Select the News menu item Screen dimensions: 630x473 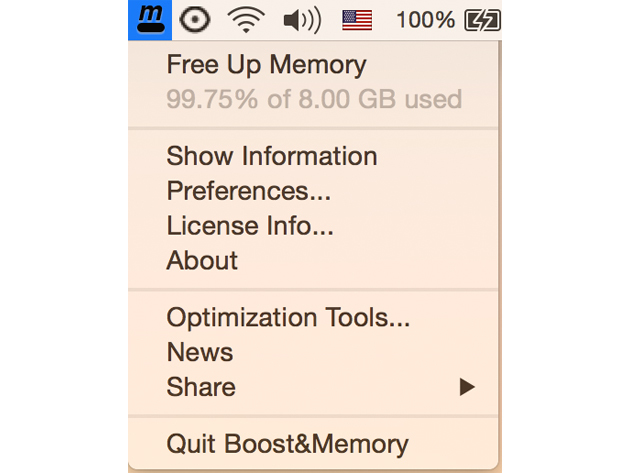(313, 352)
